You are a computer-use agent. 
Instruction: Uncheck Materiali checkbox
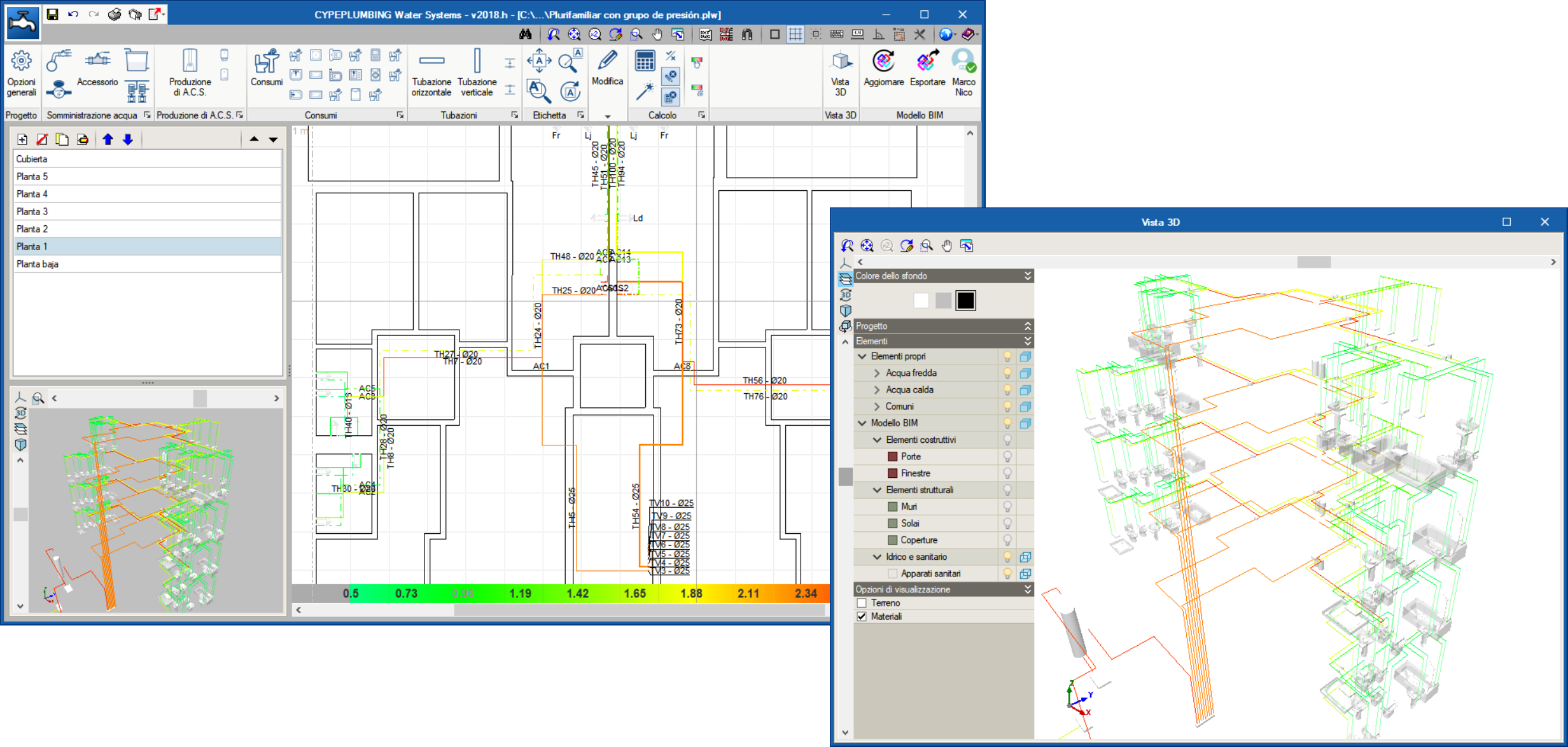pos(862,617)
